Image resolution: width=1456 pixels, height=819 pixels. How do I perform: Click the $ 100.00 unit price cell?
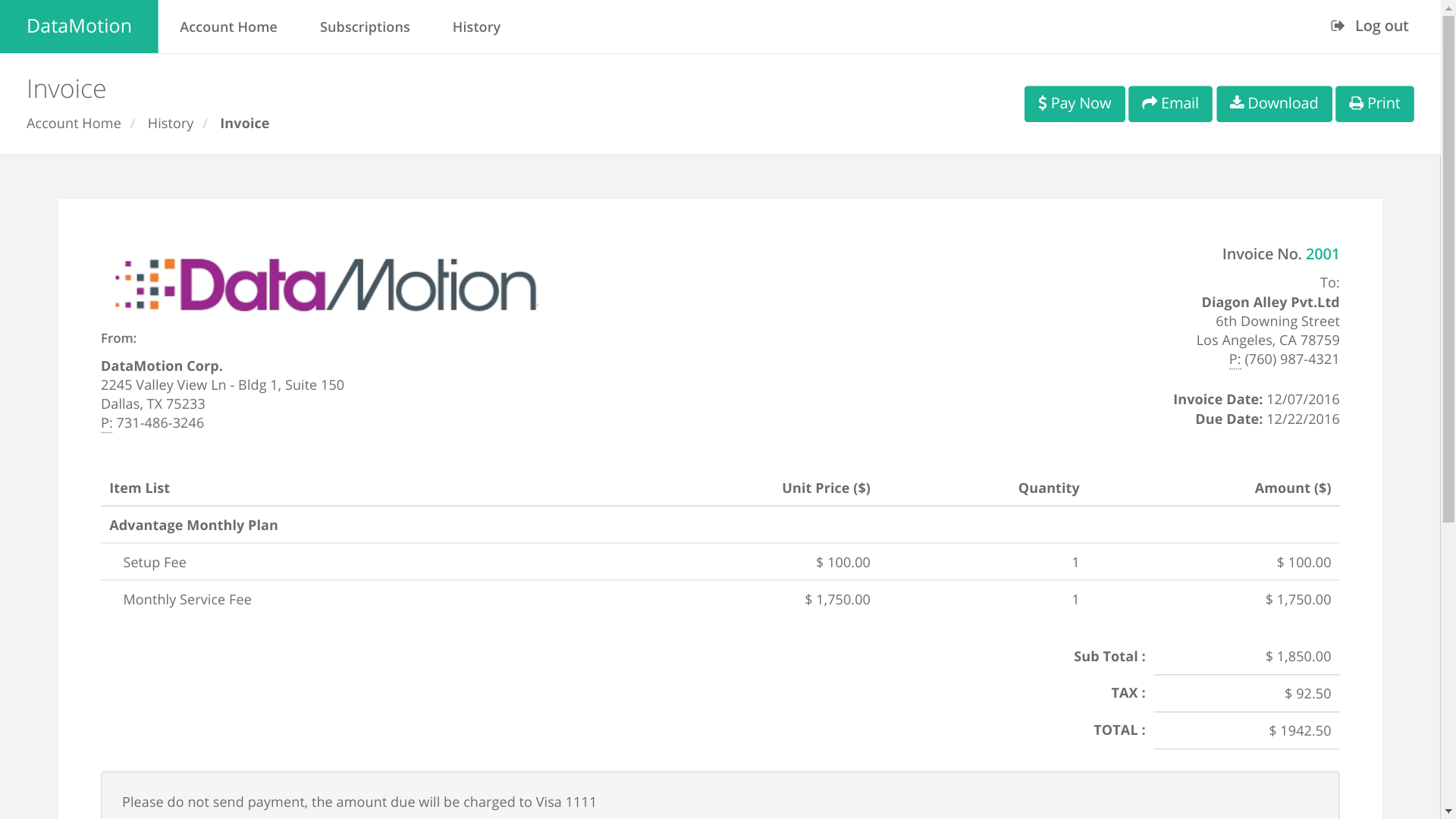pos(843,562)
